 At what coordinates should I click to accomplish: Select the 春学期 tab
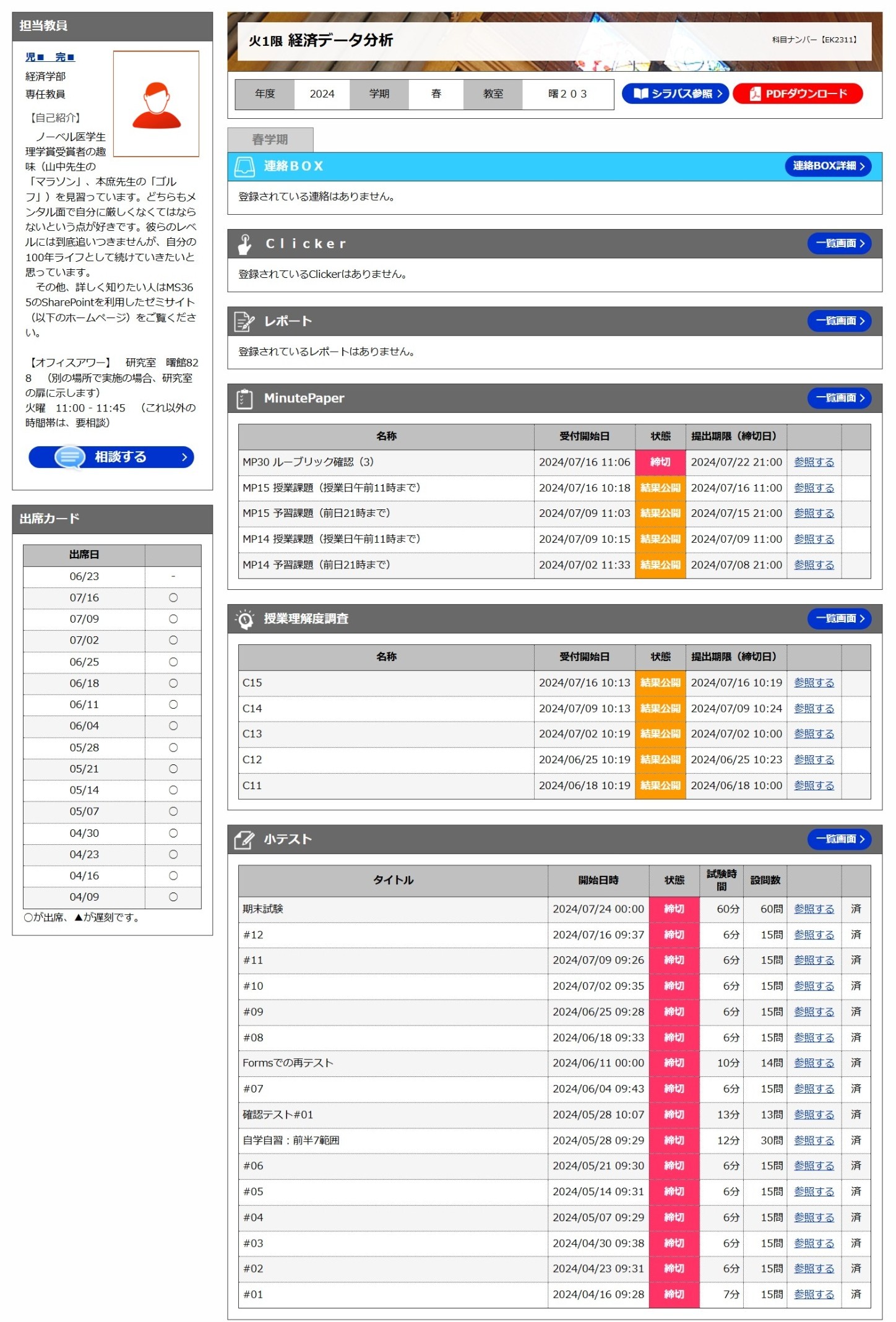[x=270, y=140]
